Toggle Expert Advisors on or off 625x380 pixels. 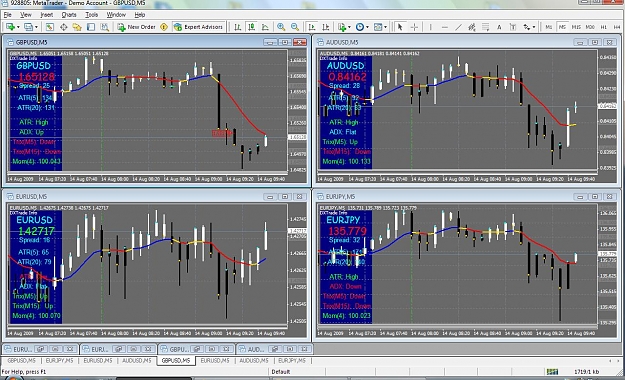[199, 27]
